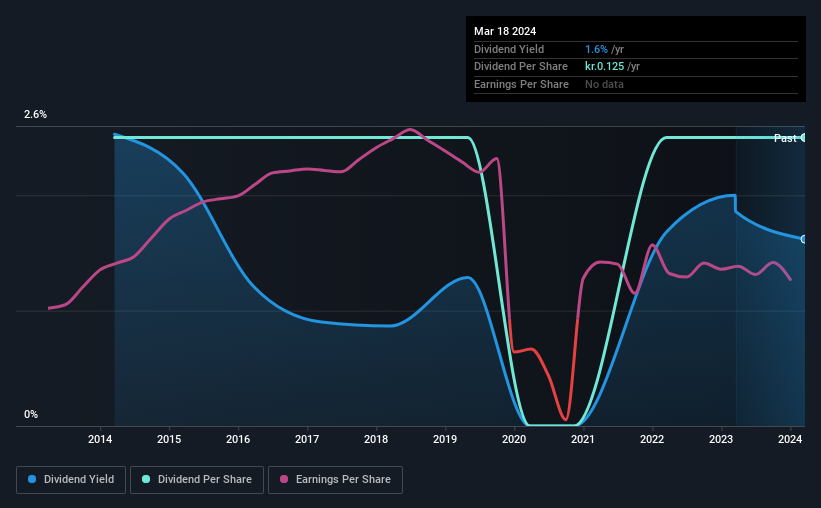Click the 1.6% dividend yield value
Image resolution: width=821 pixels, height=508 pixels.
pyautogui.click(x=596, y=49)
